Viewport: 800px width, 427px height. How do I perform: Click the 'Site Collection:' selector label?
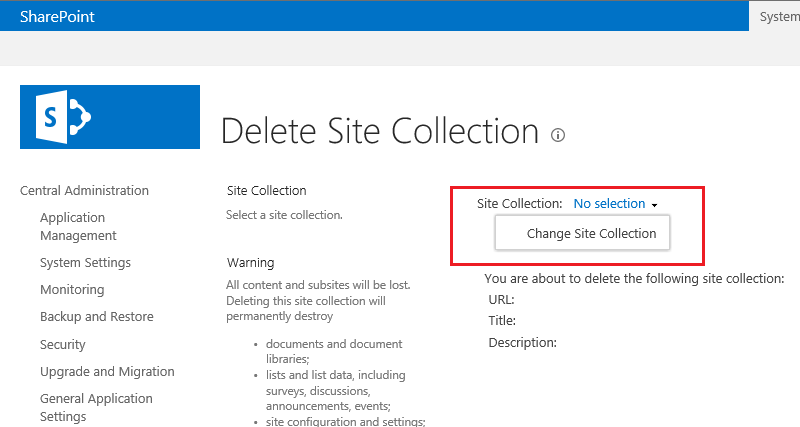[x=519, y=204]
